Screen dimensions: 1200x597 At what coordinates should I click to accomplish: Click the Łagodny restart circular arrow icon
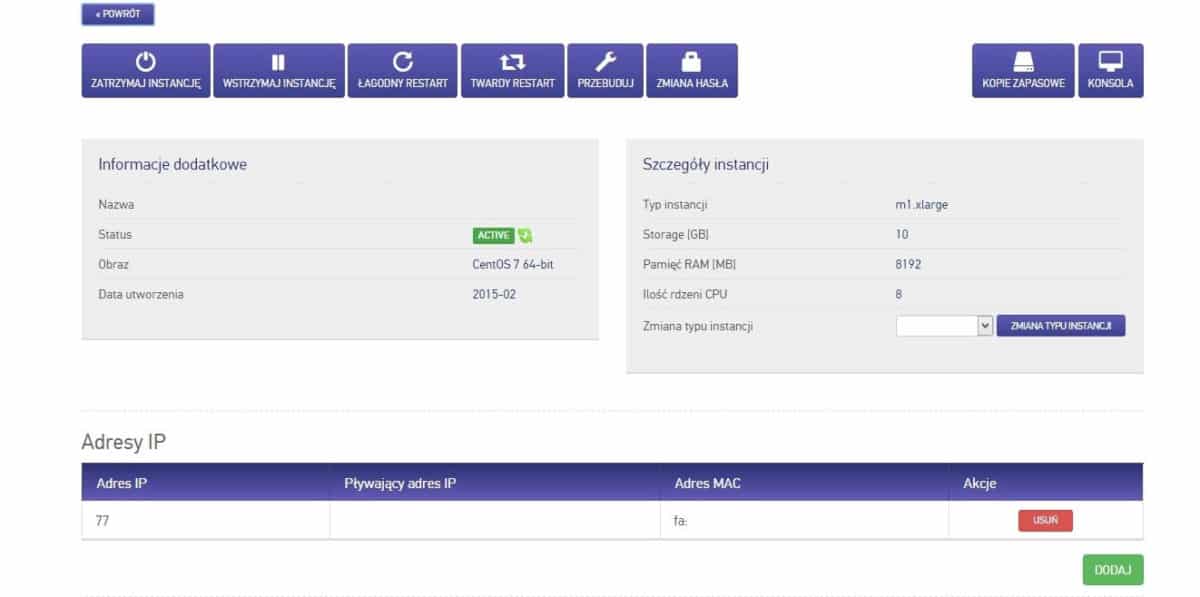(402, 62)
